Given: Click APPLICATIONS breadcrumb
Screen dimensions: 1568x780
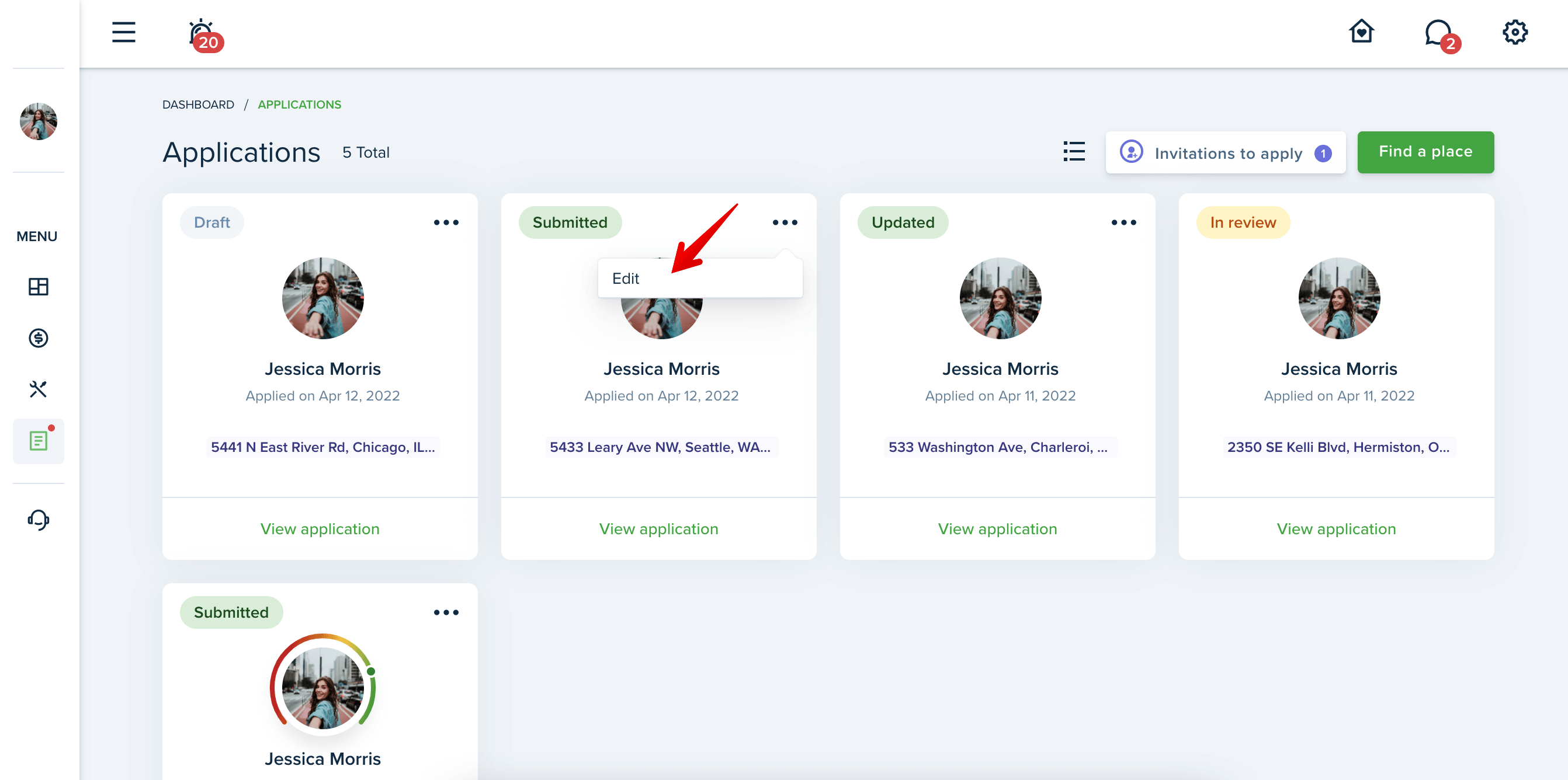Looking at the screenshot, I should (300, 105).
